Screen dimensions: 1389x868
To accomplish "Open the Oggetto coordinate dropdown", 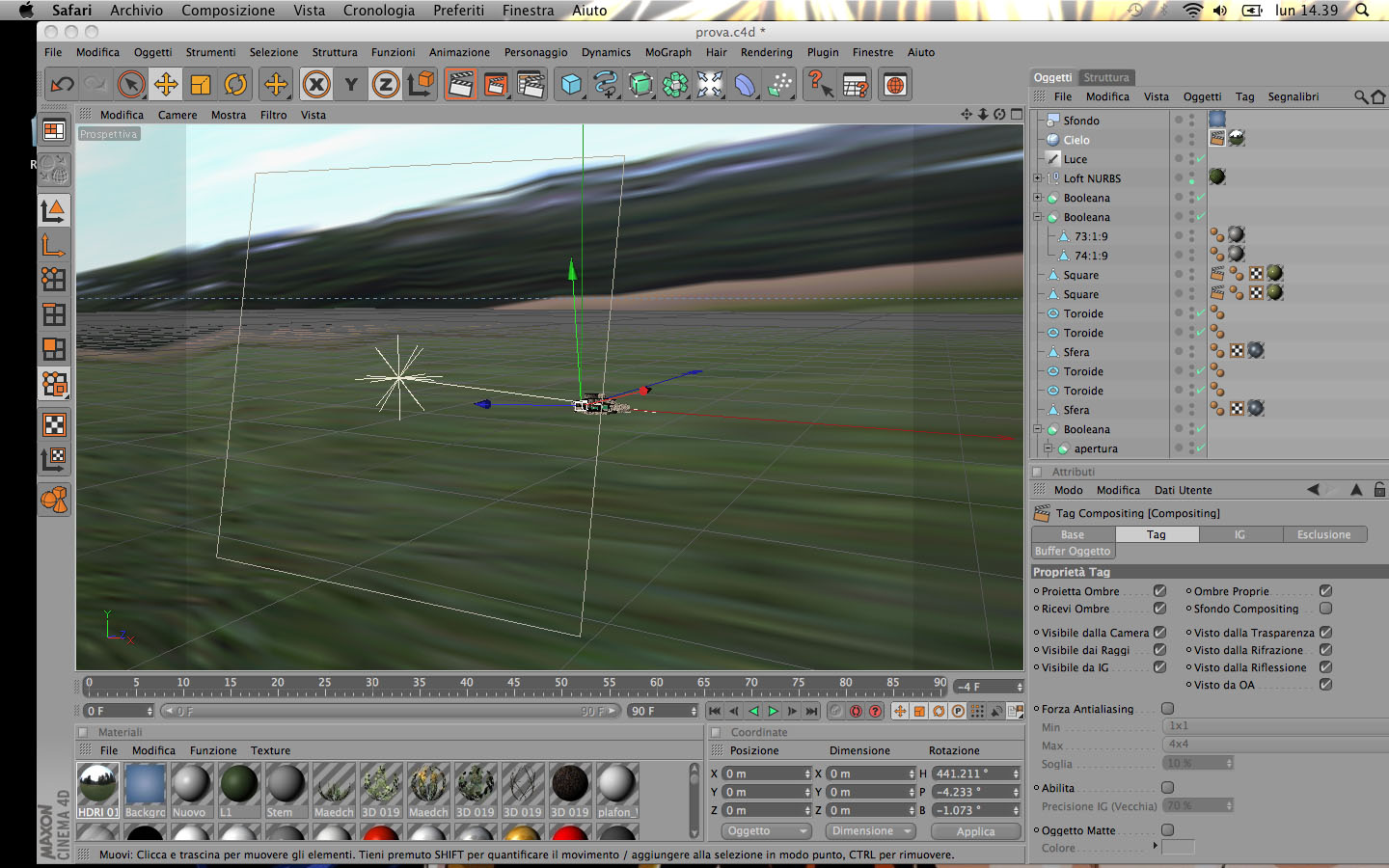I will tap(766, 831).
